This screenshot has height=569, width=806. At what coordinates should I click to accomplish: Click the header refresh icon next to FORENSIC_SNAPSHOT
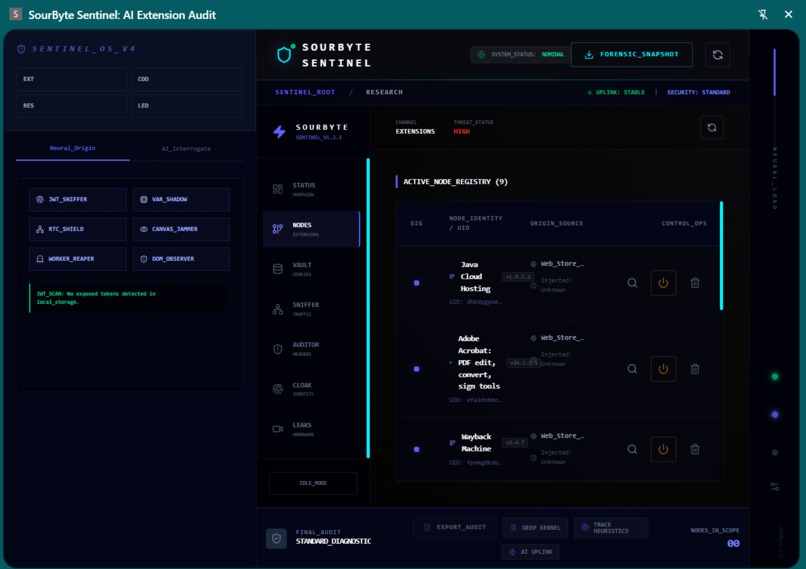[718, 54]
